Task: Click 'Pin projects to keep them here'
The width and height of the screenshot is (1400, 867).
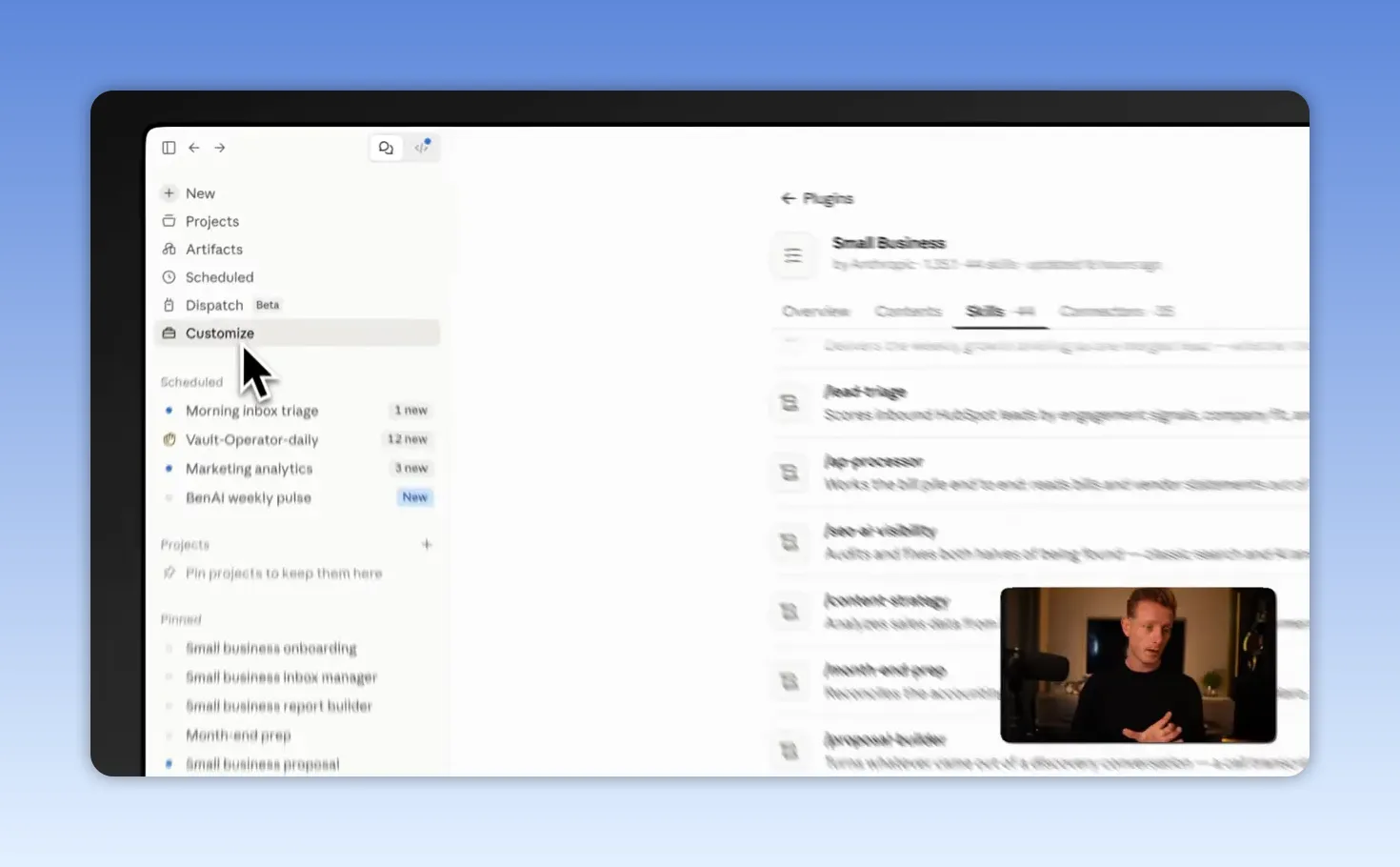Action: 283,574
